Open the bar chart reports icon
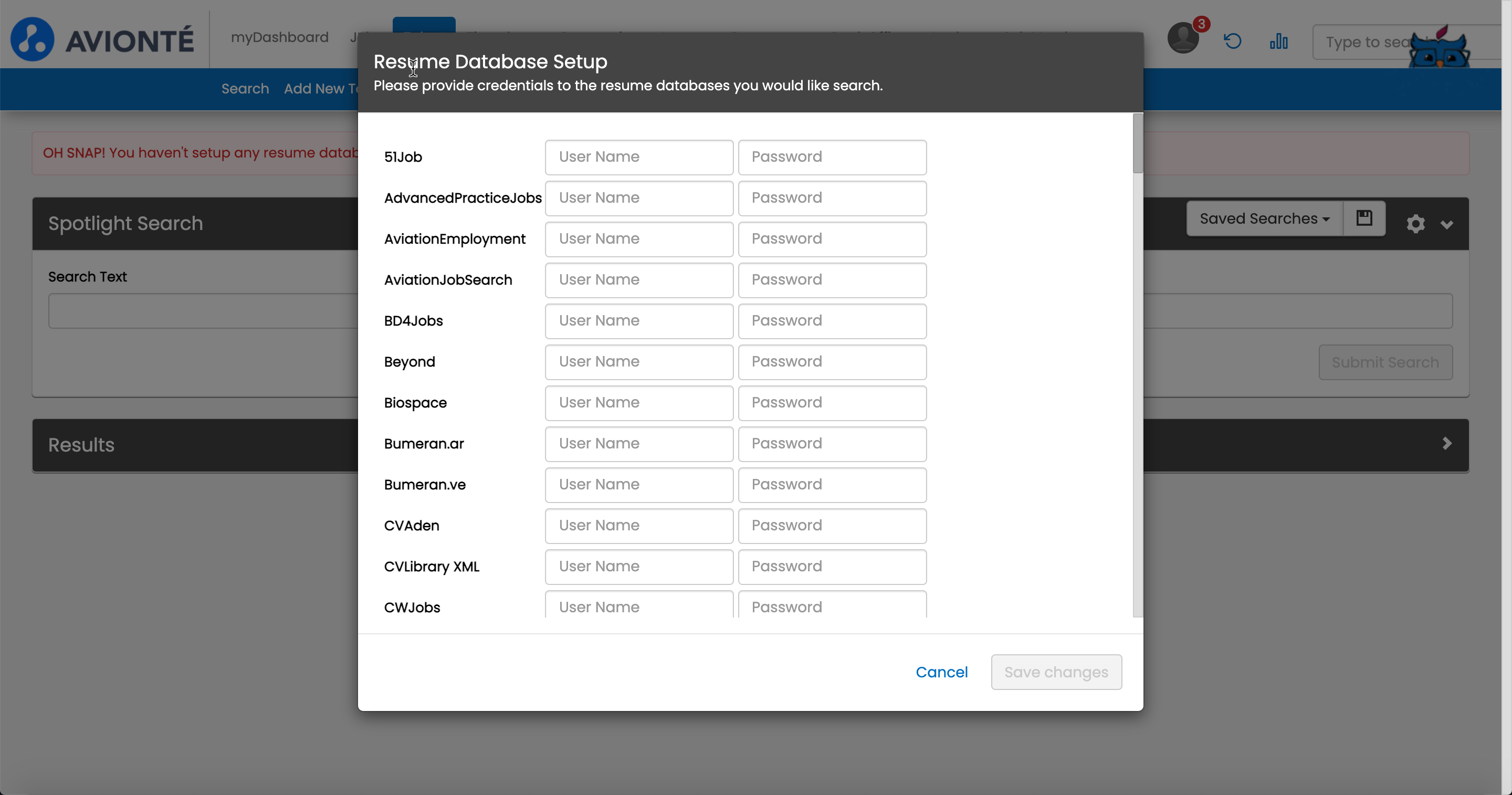Image resolution: width=1512 pixels, height=795 pixels. click(x=1278, y=41)
